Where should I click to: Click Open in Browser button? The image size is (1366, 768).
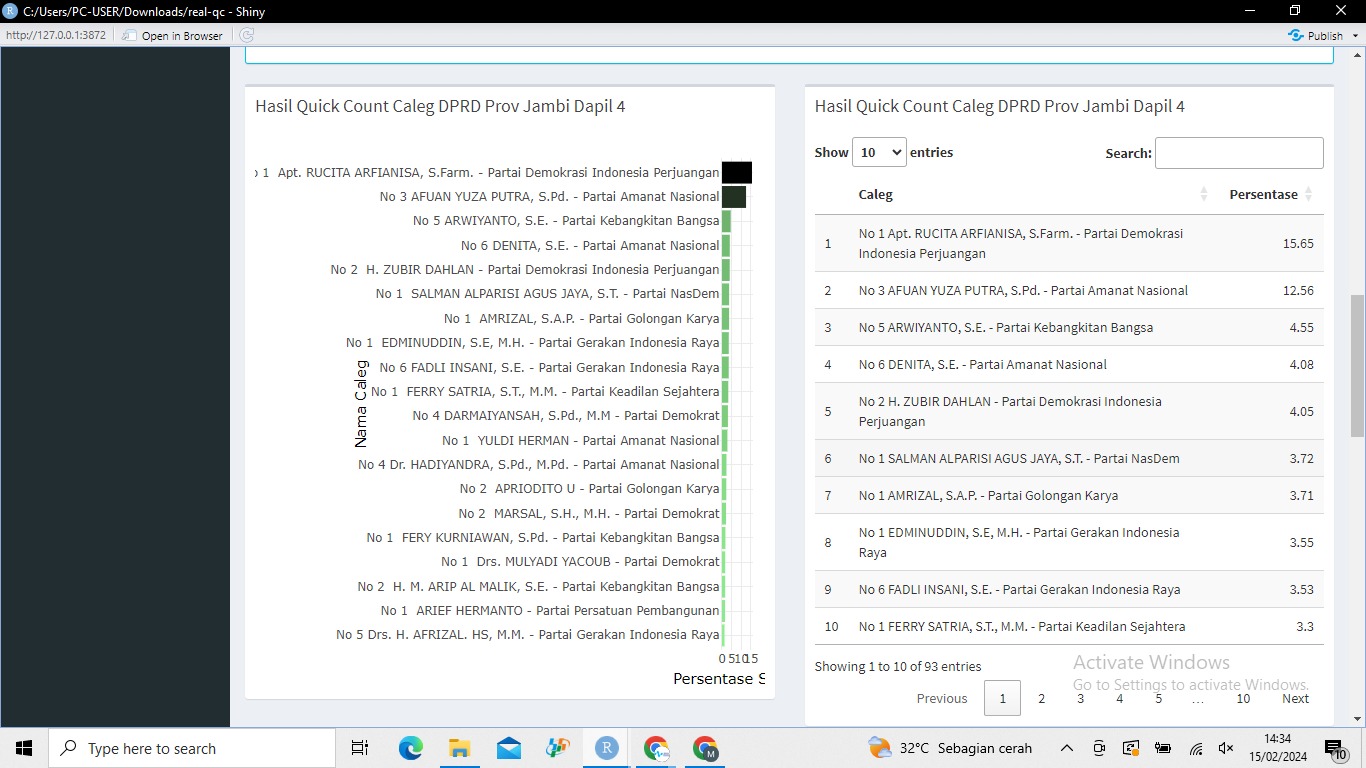tap(172, 35)
